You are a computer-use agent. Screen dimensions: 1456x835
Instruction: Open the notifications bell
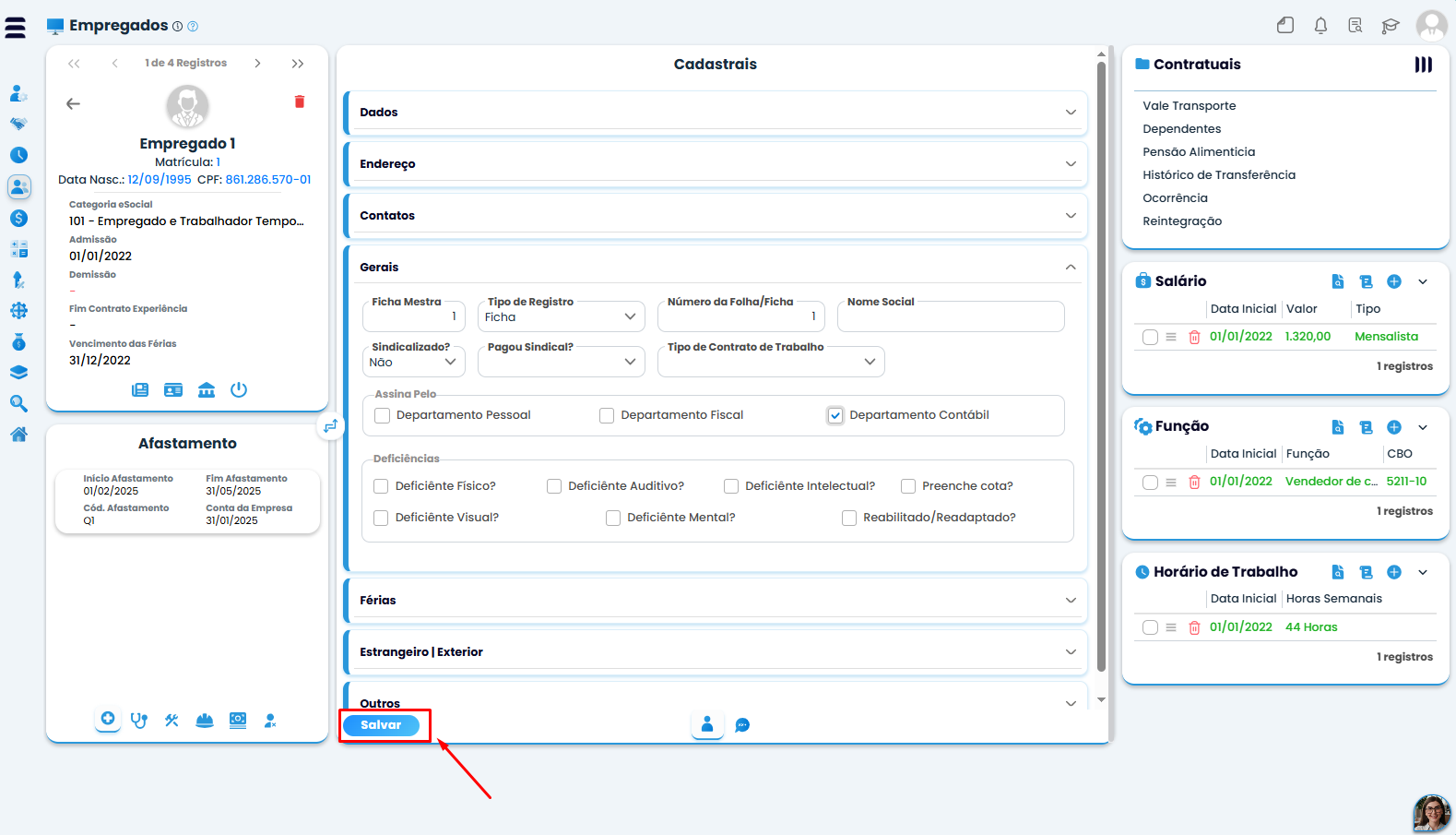(x=1320, y=26)
